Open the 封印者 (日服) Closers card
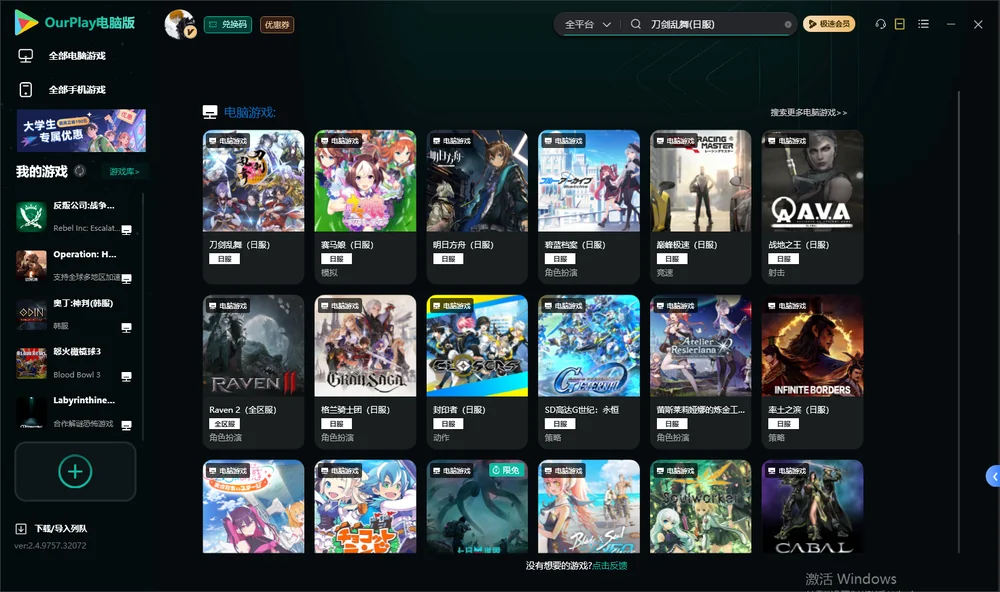1000x592 pixels. tap(477, 372)
